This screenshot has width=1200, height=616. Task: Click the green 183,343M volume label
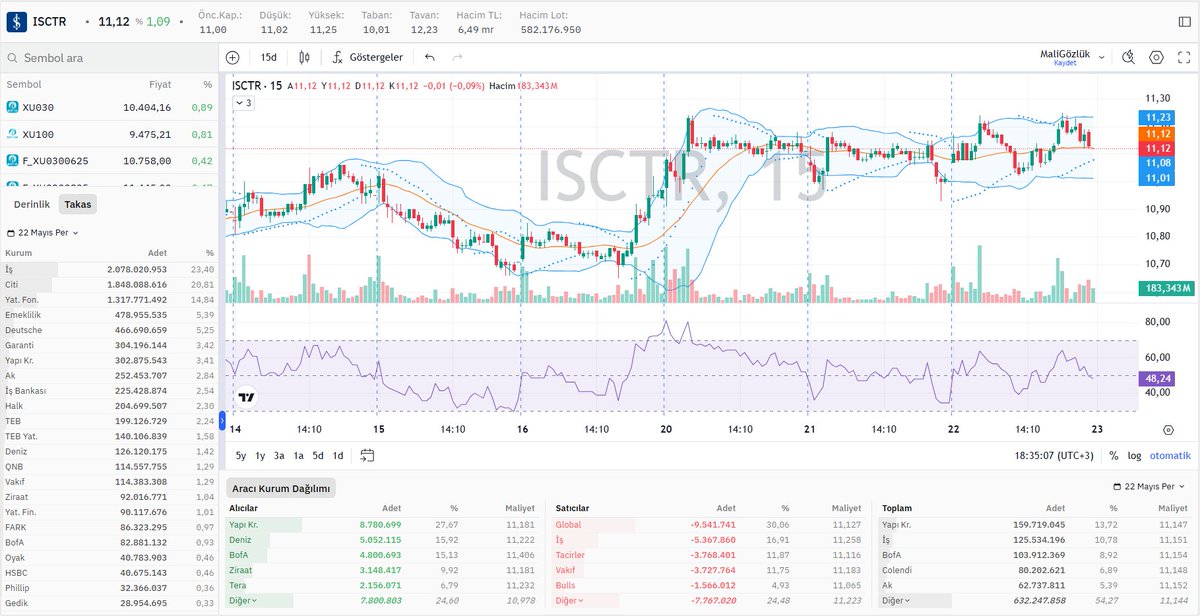(1167, 288)
